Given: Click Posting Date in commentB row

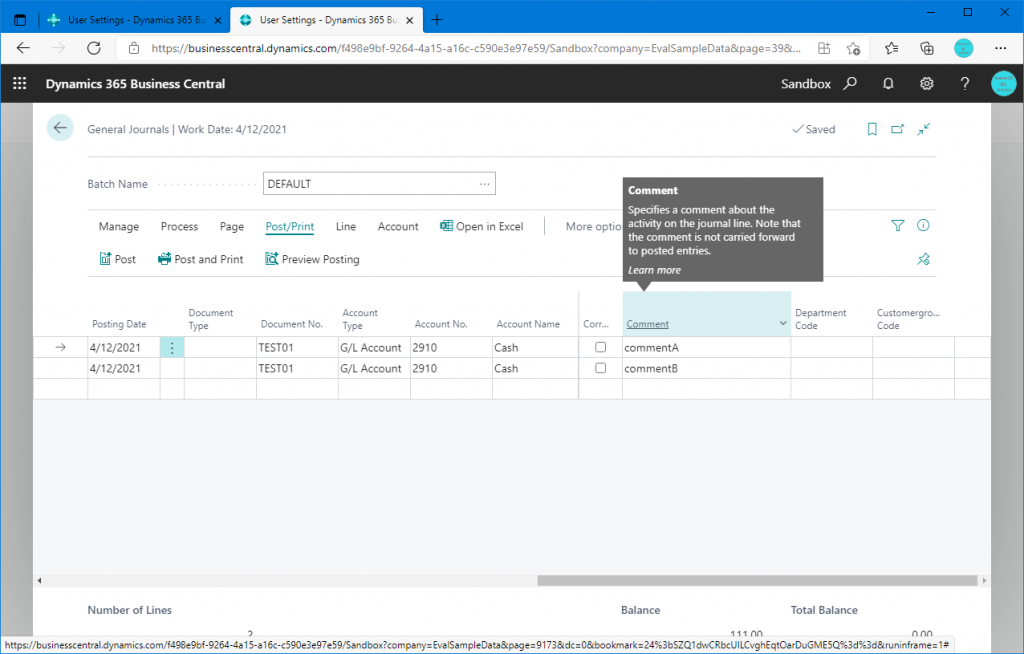Looking at the screenshot, I should [123, 368].
